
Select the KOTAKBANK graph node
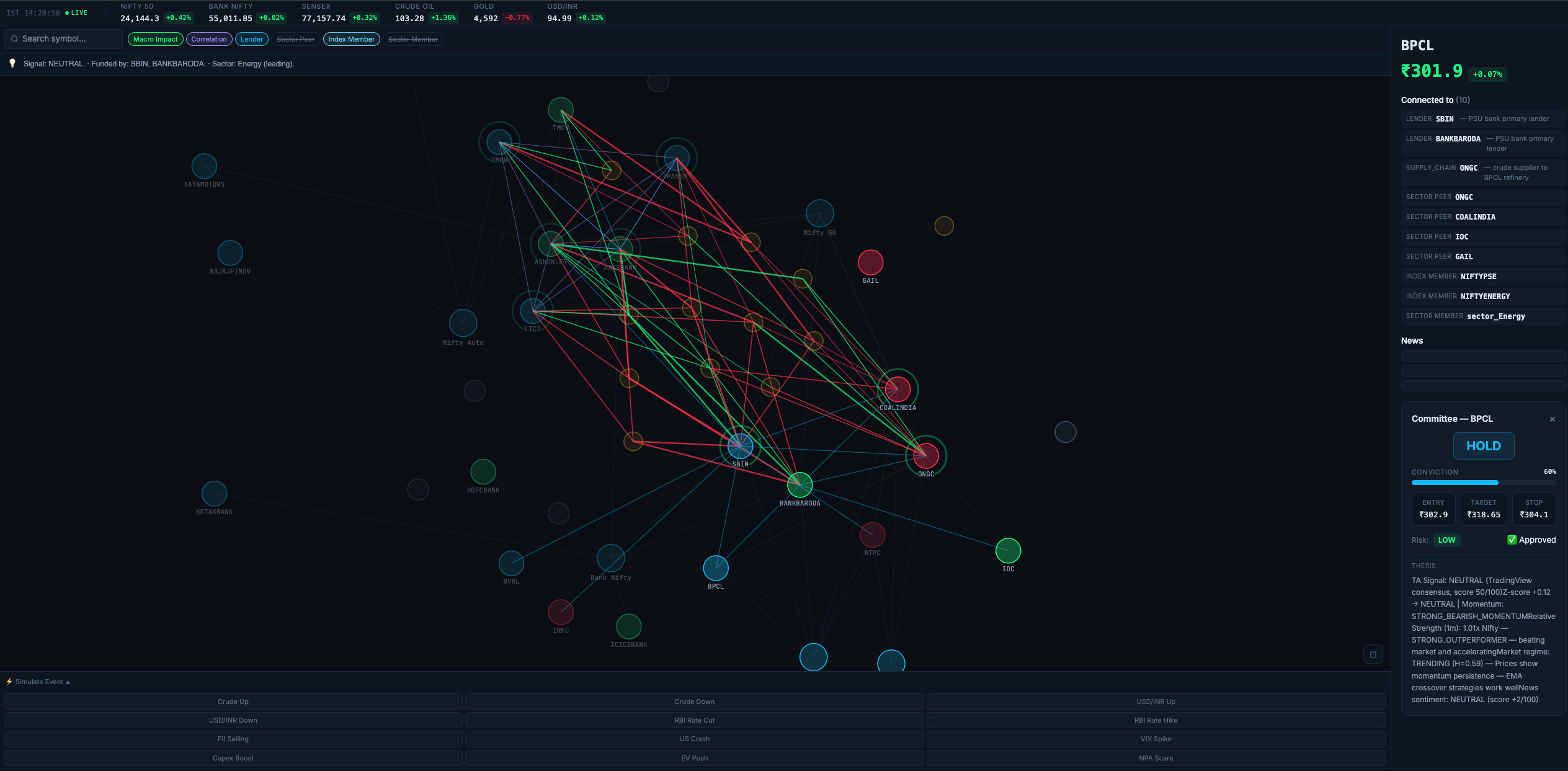click(214, 494)
